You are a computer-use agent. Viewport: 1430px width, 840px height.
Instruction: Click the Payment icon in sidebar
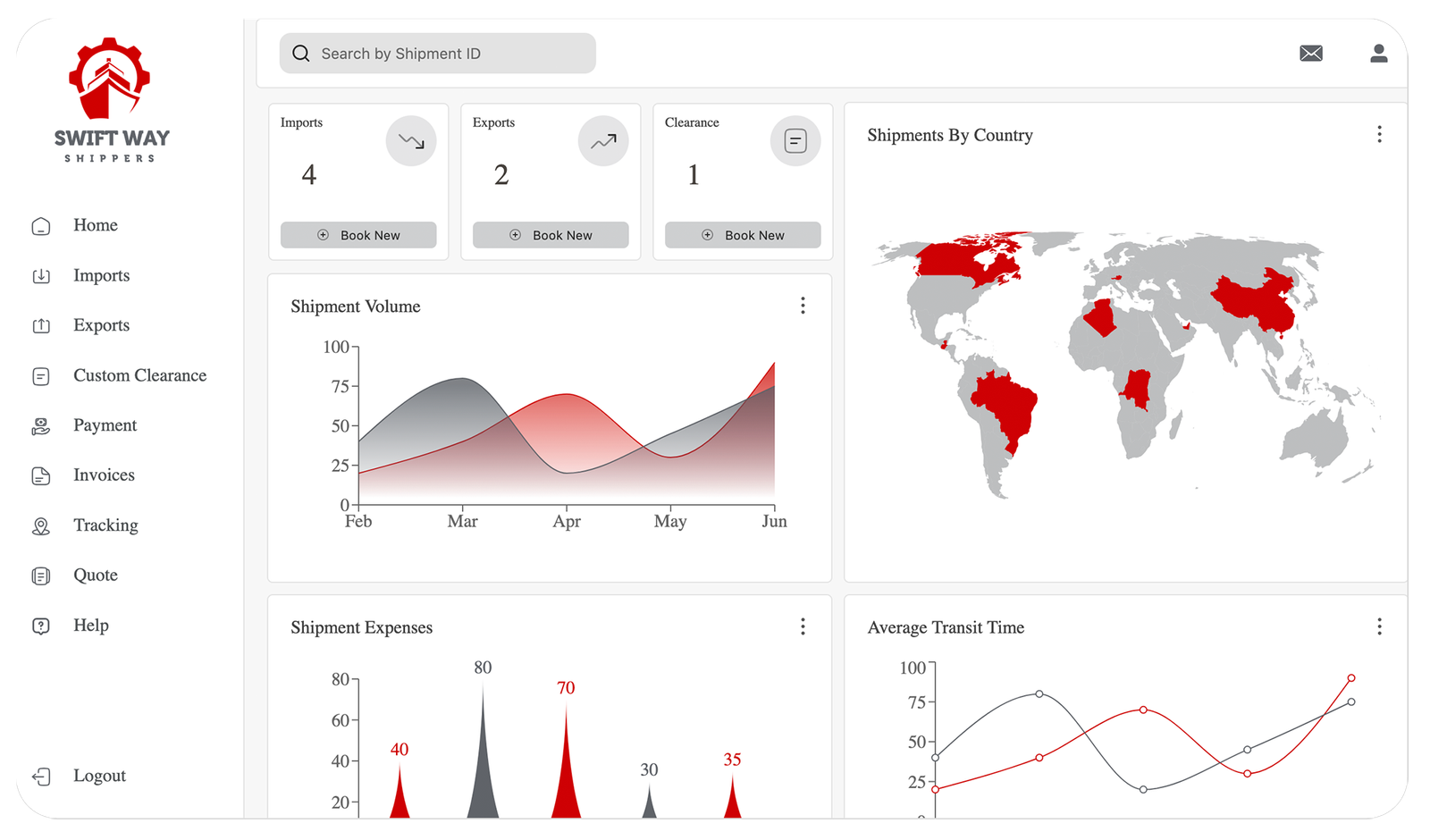[x=41, y=425]
